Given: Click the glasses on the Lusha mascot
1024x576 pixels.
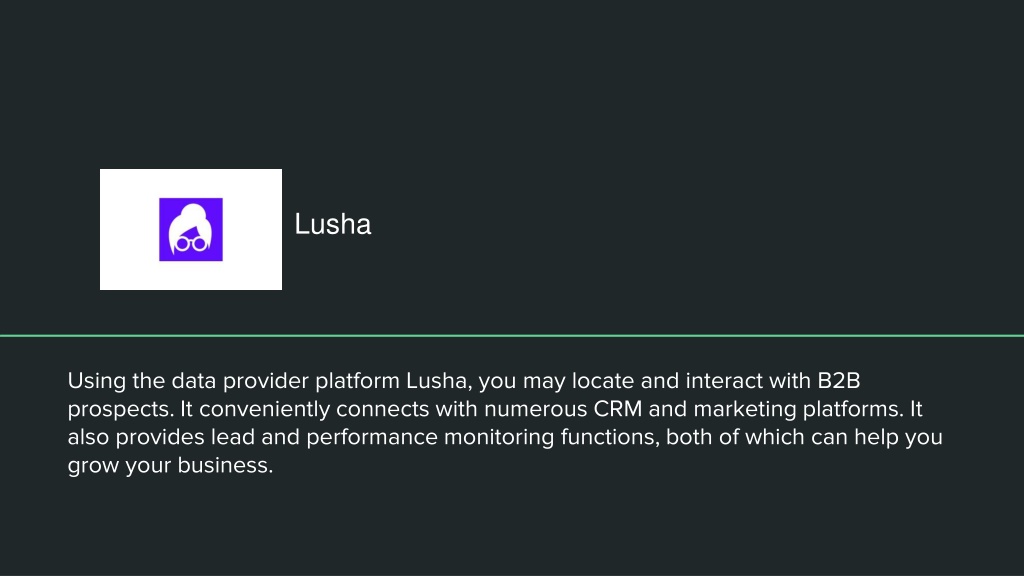Looking at the screenshot, I should pos(191,245).
